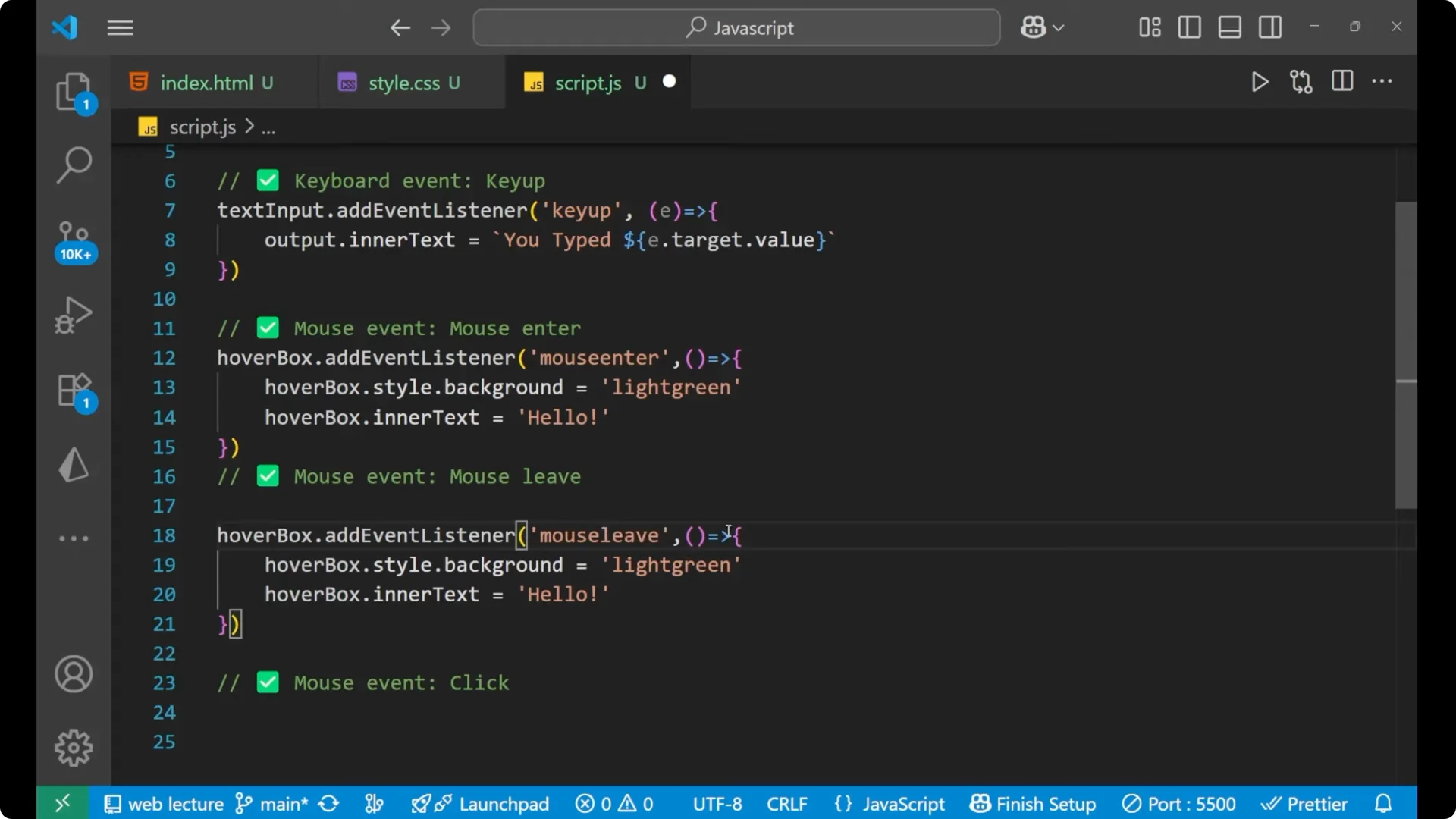The image size is (1456, 819).
Task: Toggle the bottom panel visibility
Action: click(1229, 27)
